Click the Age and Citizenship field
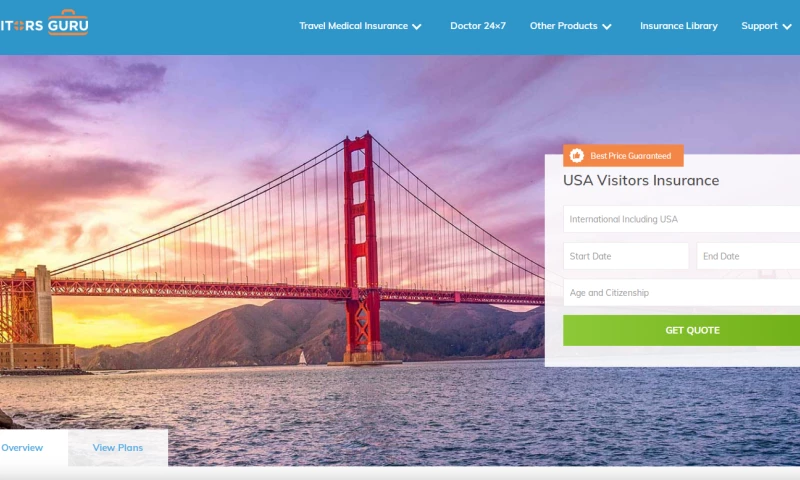800x480 pixels. tap(682, 293)
